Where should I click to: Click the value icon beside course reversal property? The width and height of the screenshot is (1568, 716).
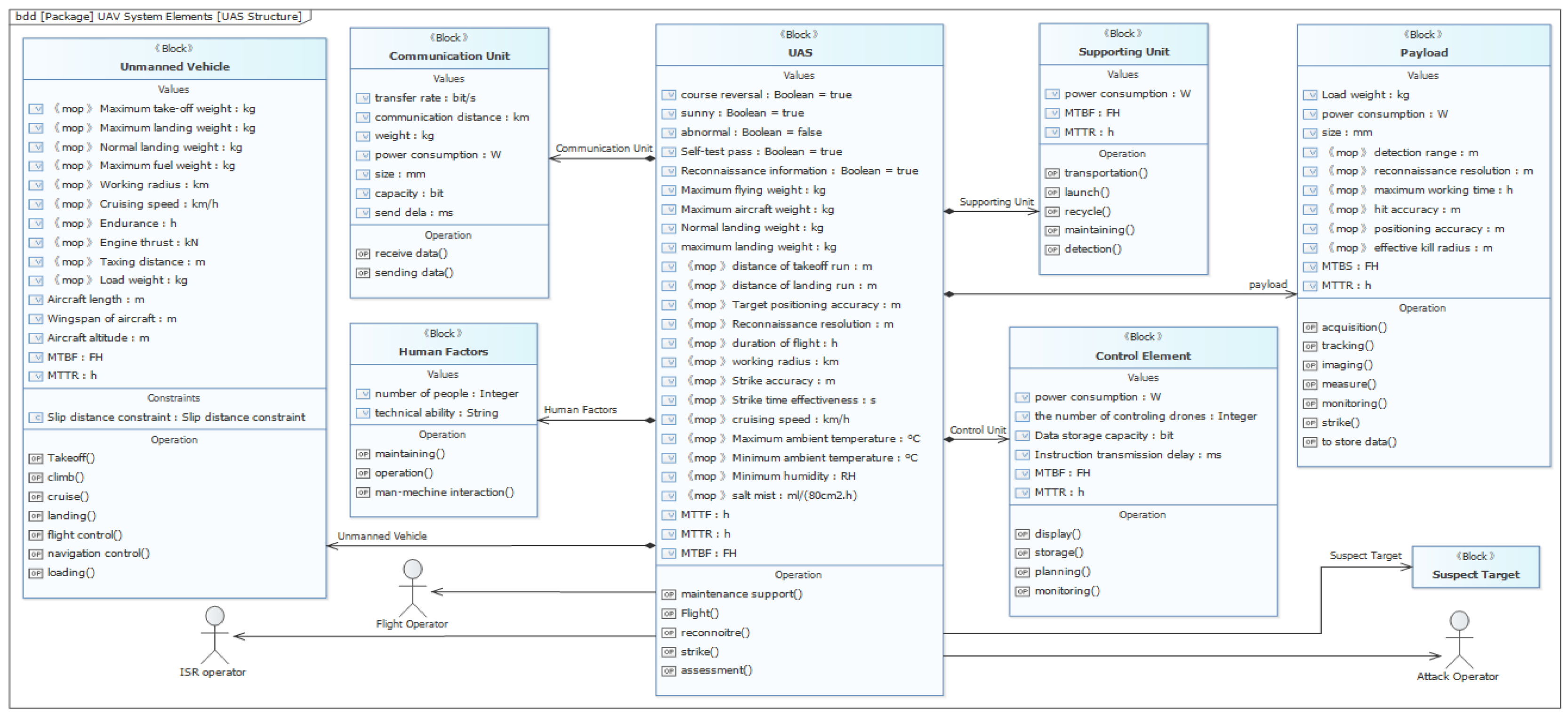coord(668,95)
